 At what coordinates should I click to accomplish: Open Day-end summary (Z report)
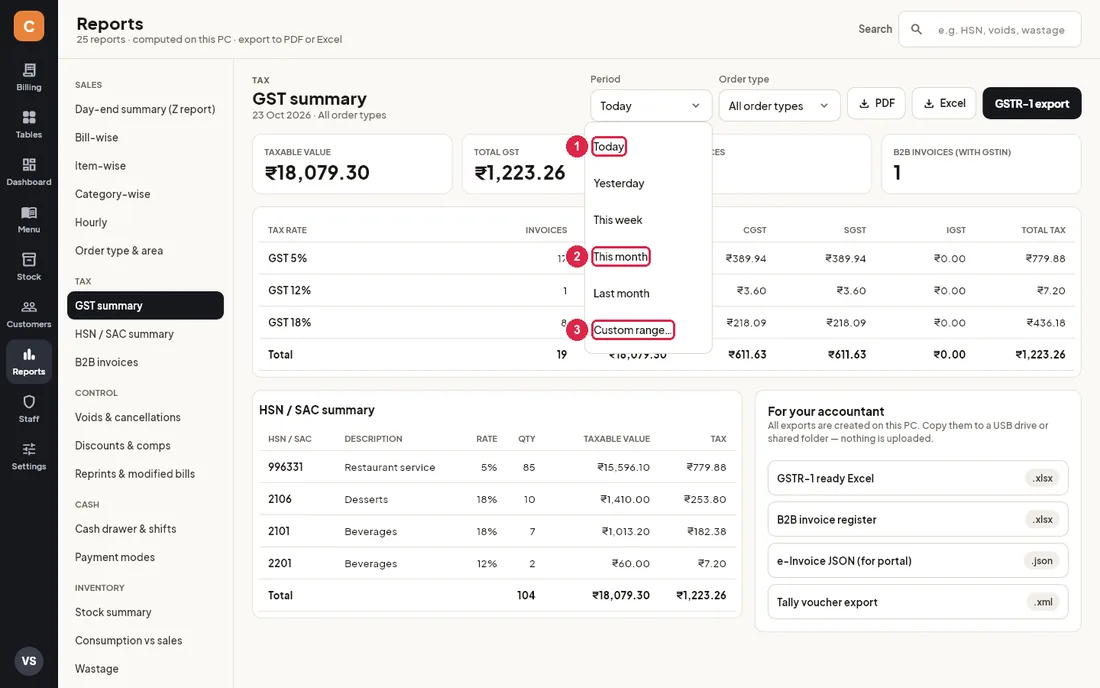click(145, 109)
